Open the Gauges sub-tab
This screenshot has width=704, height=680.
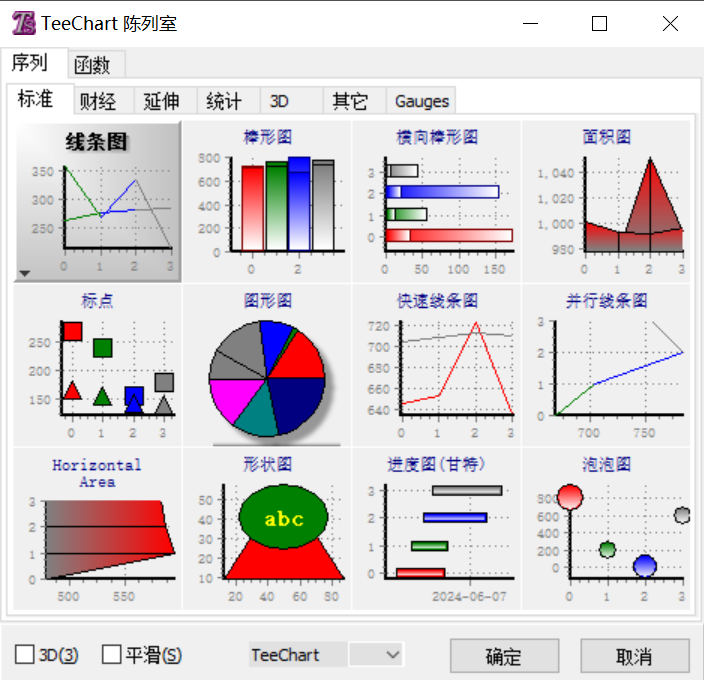pyautogui.click(x=422, y=101)
